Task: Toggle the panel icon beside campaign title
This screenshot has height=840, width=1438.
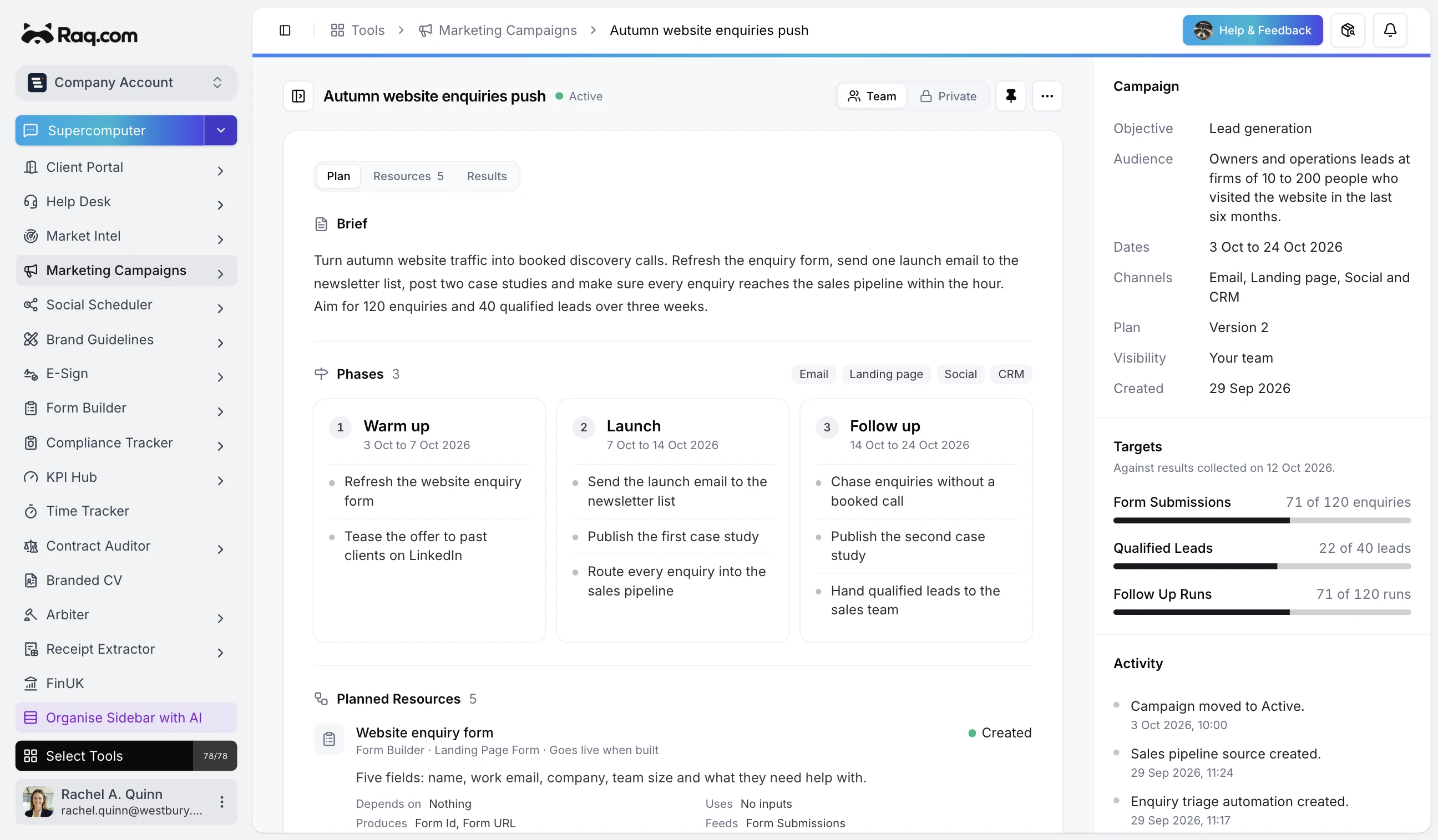Action: pos(298,96)
